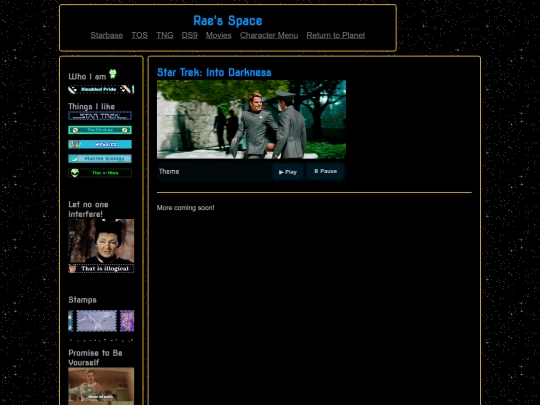The image size is (540, 405).
Task: Click the Marine Biology badge
Action: [x=100, y=158]
